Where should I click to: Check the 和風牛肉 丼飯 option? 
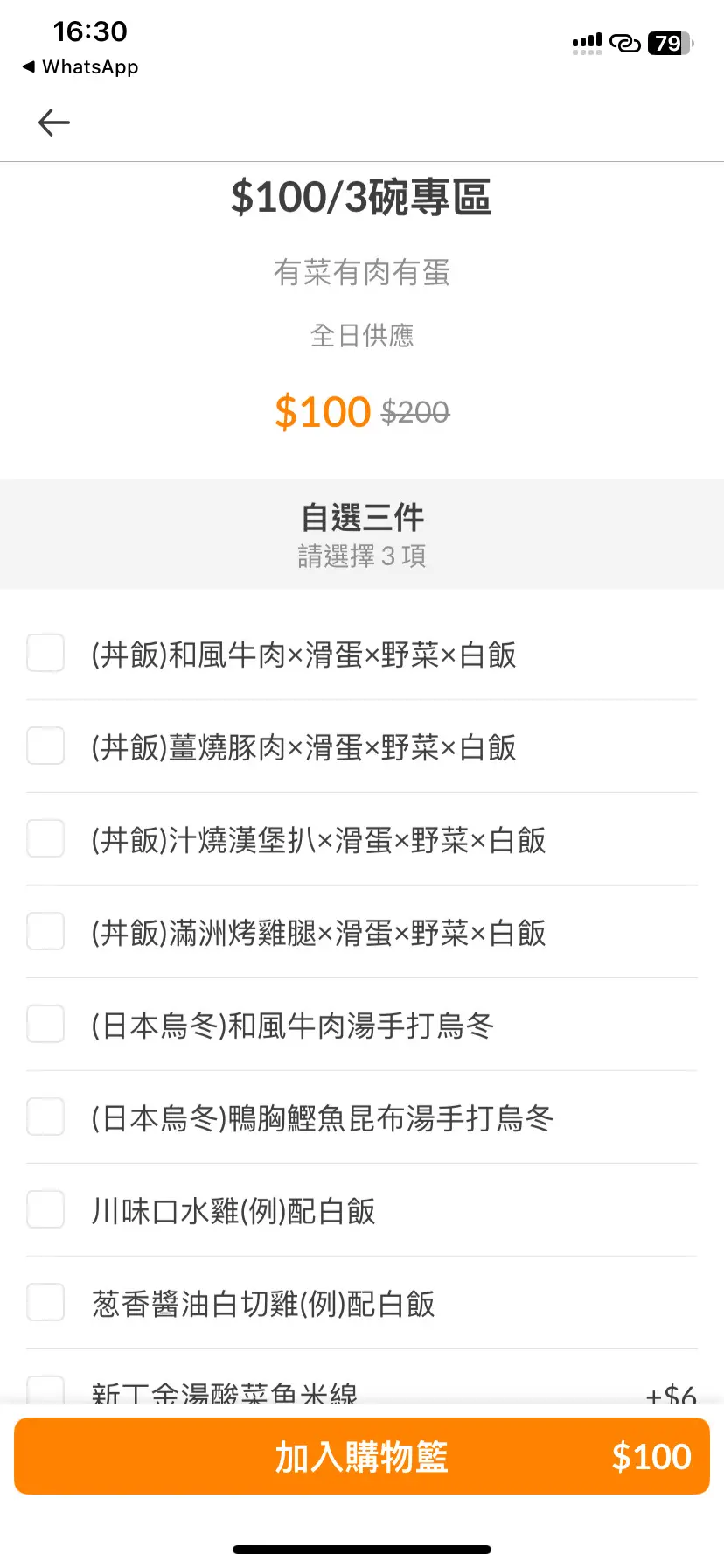coord(45,654)
